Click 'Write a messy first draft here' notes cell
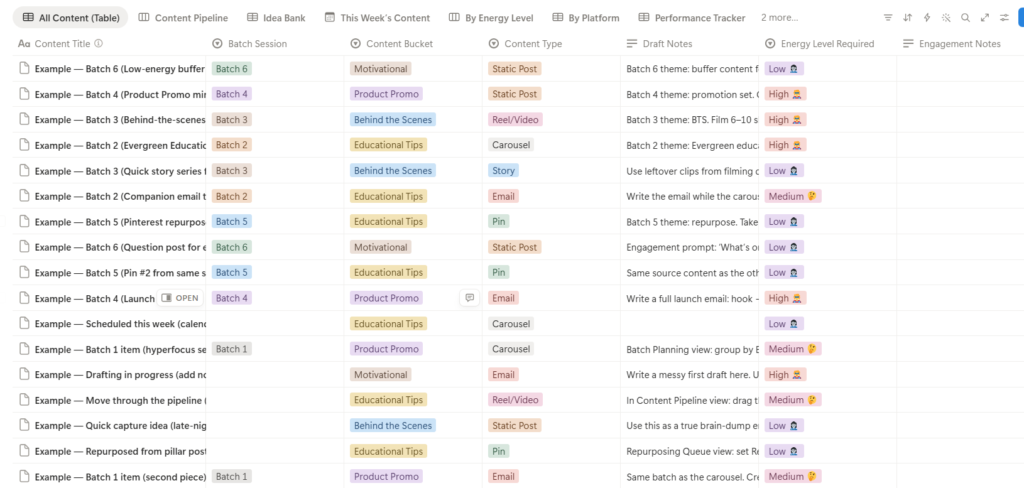This screenshot has height=488, width=1024. (x=690, y=374)
